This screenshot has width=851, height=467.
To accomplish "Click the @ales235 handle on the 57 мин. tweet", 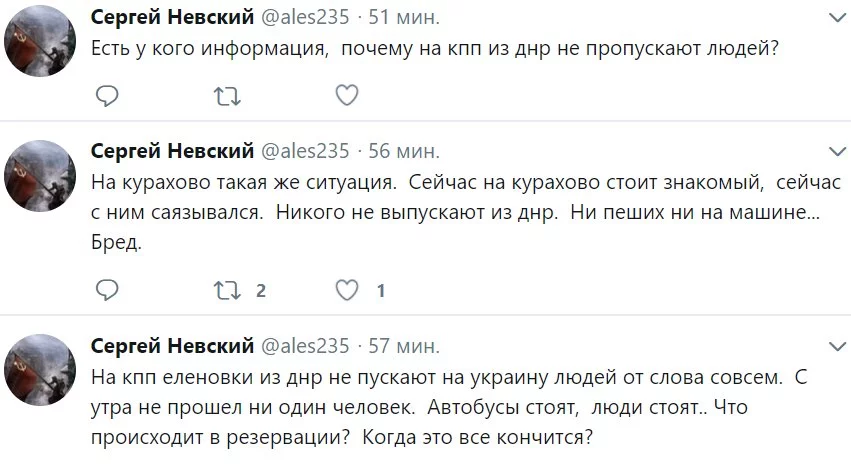I will point(305,346).
